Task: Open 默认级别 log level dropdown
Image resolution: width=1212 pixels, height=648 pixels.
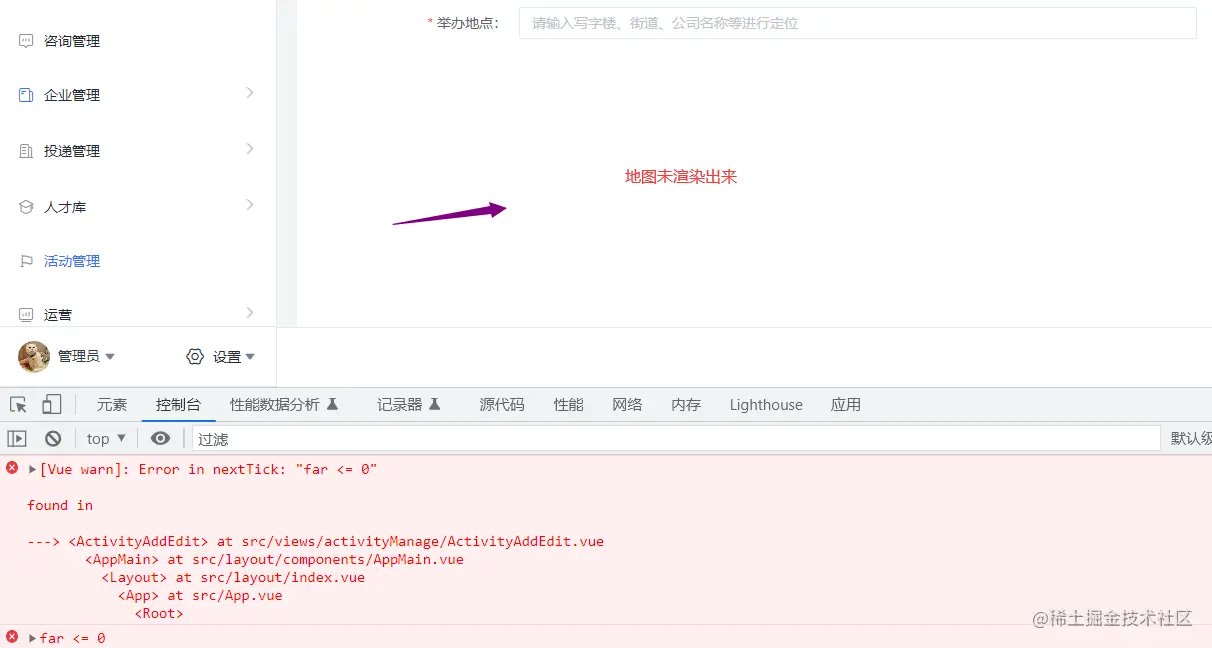Action: click(x=1191, y=438)
